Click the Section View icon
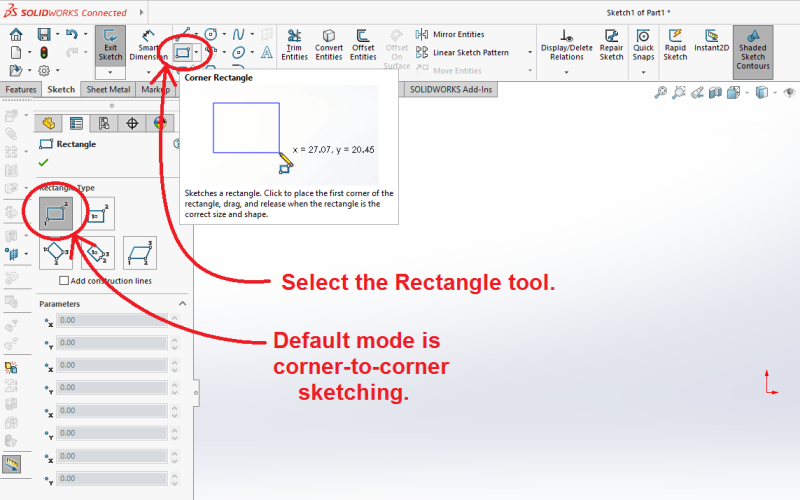Screen dimensions: 800x500 coord(715,92)
